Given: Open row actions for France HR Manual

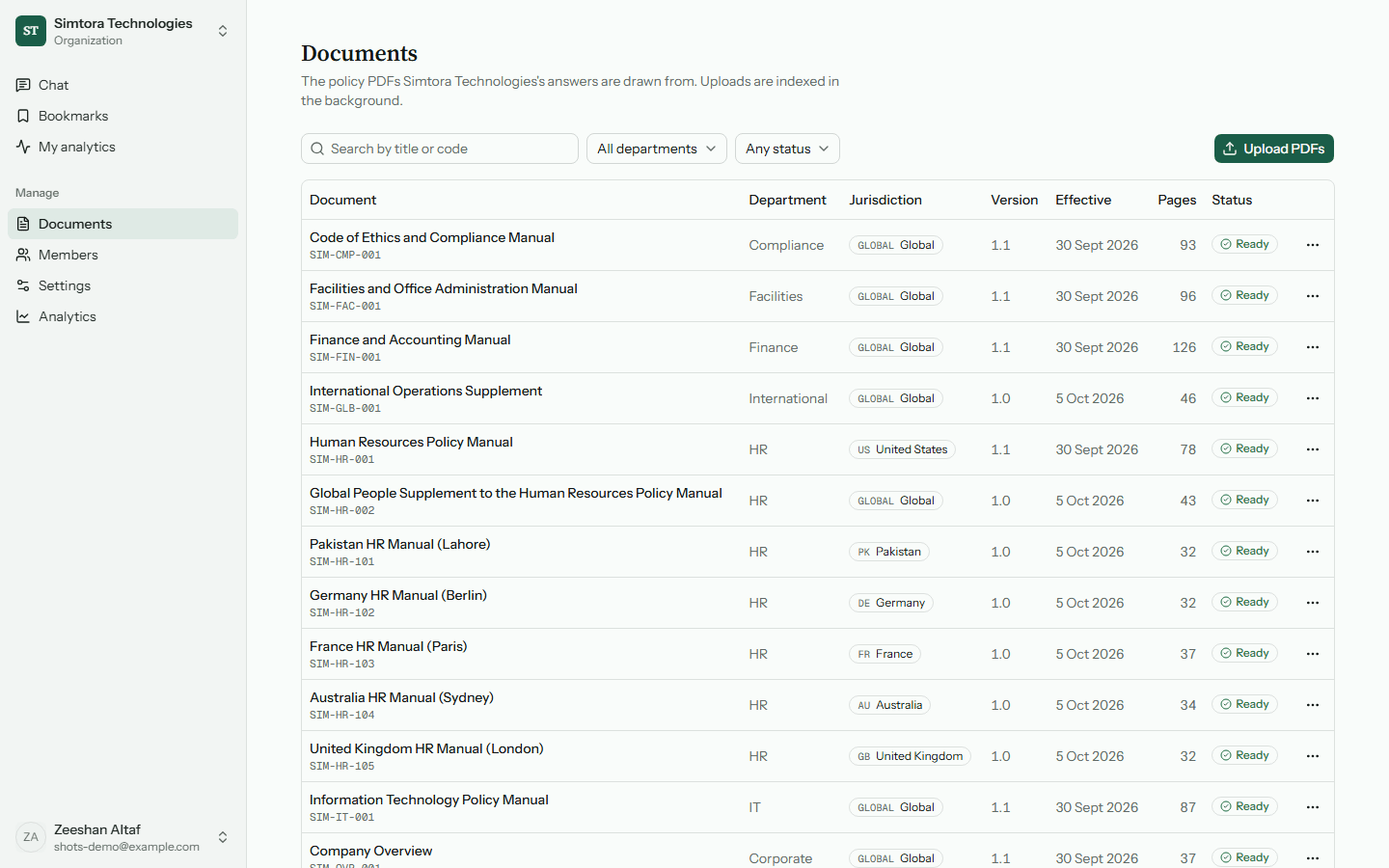Looking at the screenshot, I should coord(1313,654).
